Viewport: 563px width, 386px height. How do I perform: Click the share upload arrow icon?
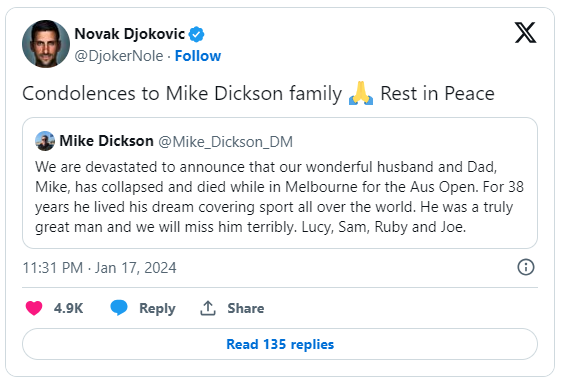pyautogui.click(x=208, y=308)
